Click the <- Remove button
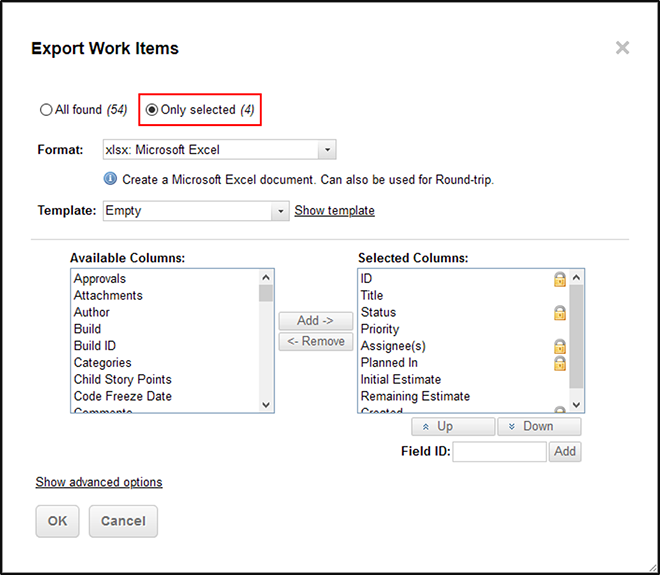Viewport: 660px width, 575px height. click(x=316, y=341)
